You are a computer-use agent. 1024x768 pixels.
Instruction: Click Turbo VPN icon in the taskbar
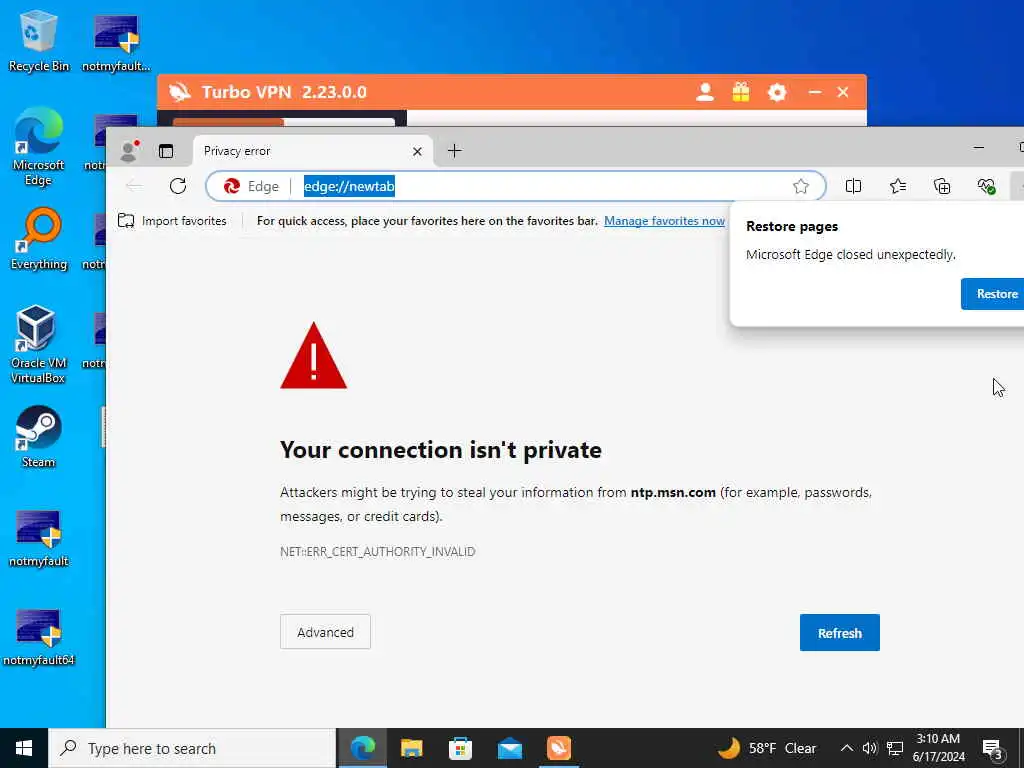(x=558, y=748)
